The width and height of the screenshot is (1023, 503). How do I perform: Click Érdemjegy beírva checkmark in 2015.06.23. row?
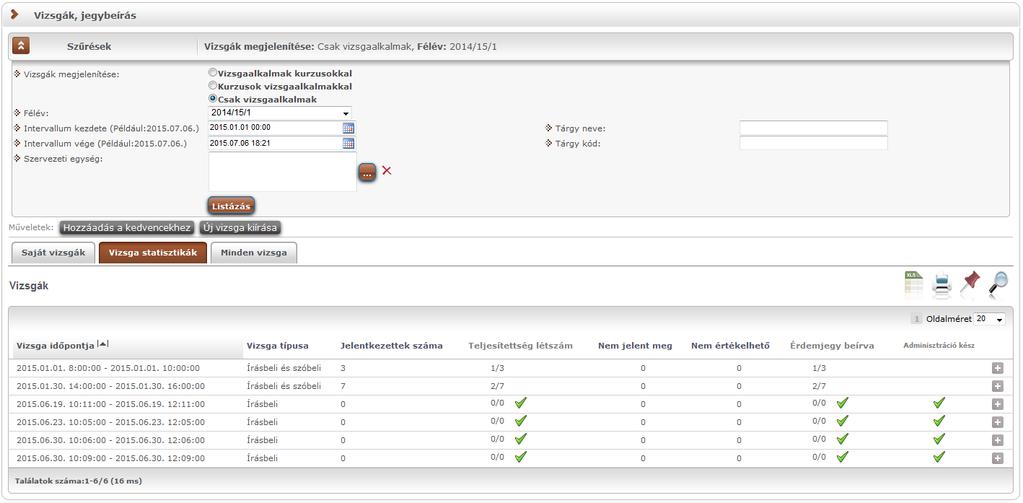pos(842,421)
